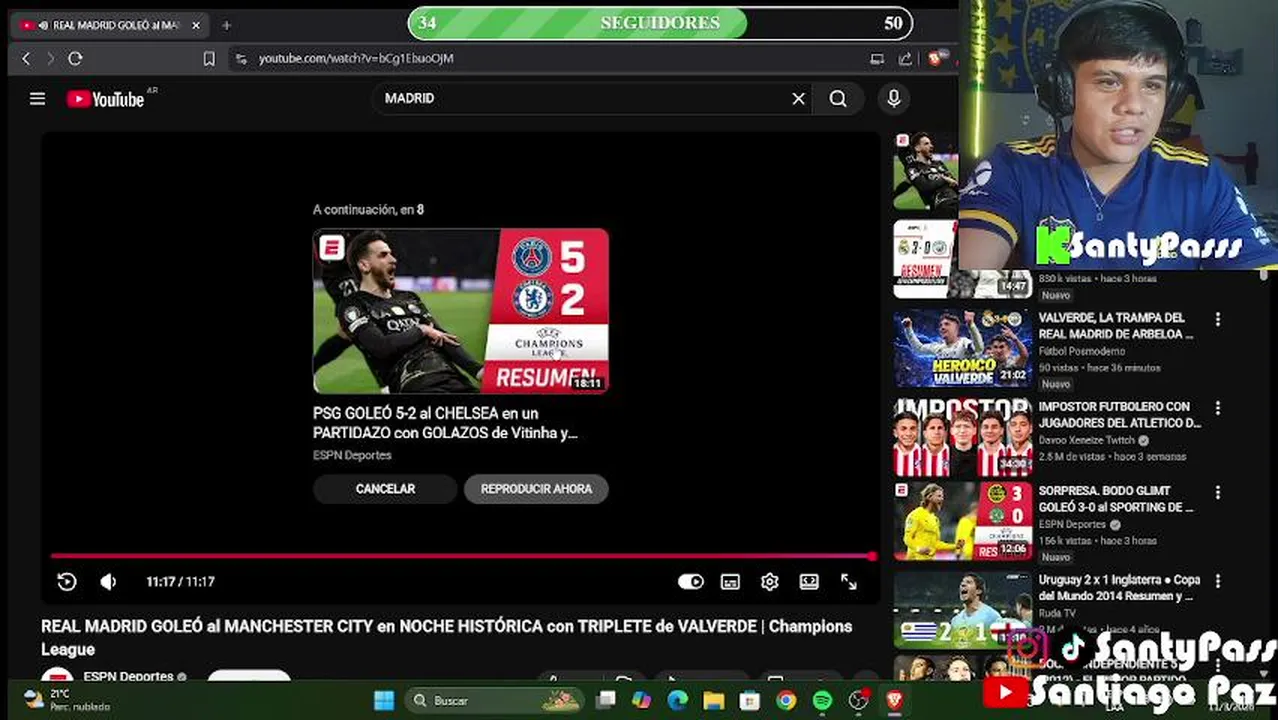Viewport: 1278px width, 720px height.
Task: Open Uruguay 2 x 1 Inglaterra video title
Action: pos(1119,588)
